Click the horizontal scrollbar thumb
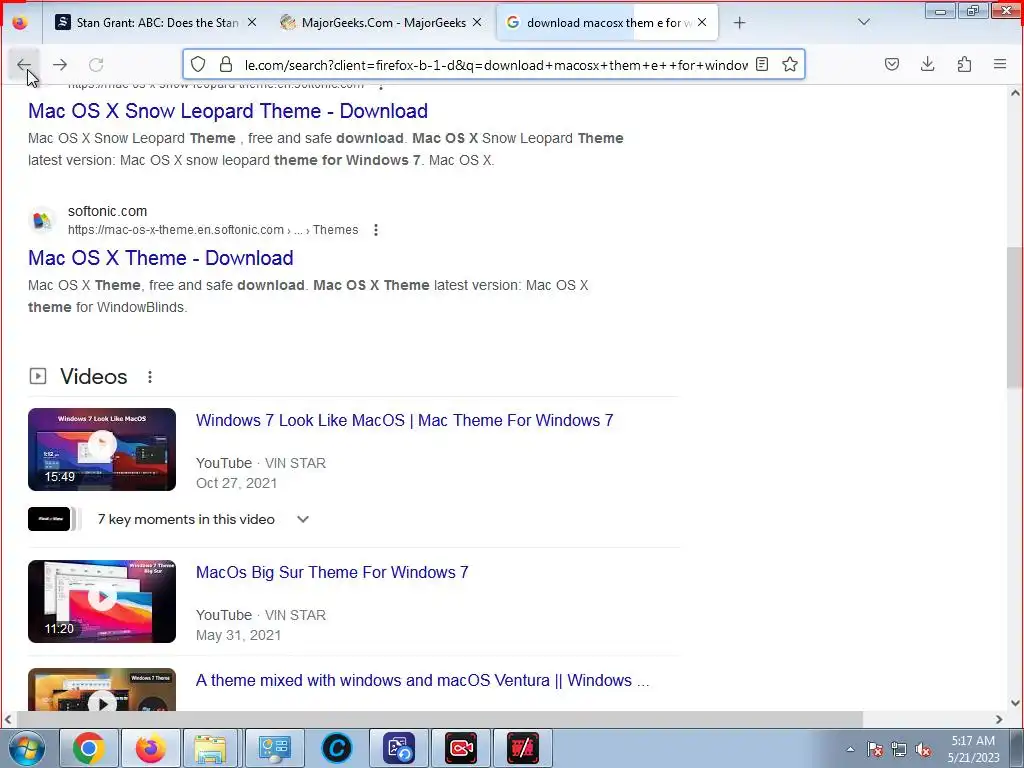The height and width of the screenshot is (768, 1024). (x=439, y=719)
